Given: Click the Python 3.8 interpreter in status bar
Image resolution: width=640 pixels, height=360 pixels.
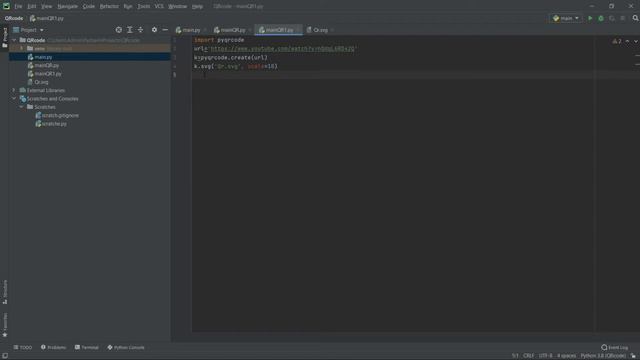Looking at the screenshot, I should pos(602,356).
